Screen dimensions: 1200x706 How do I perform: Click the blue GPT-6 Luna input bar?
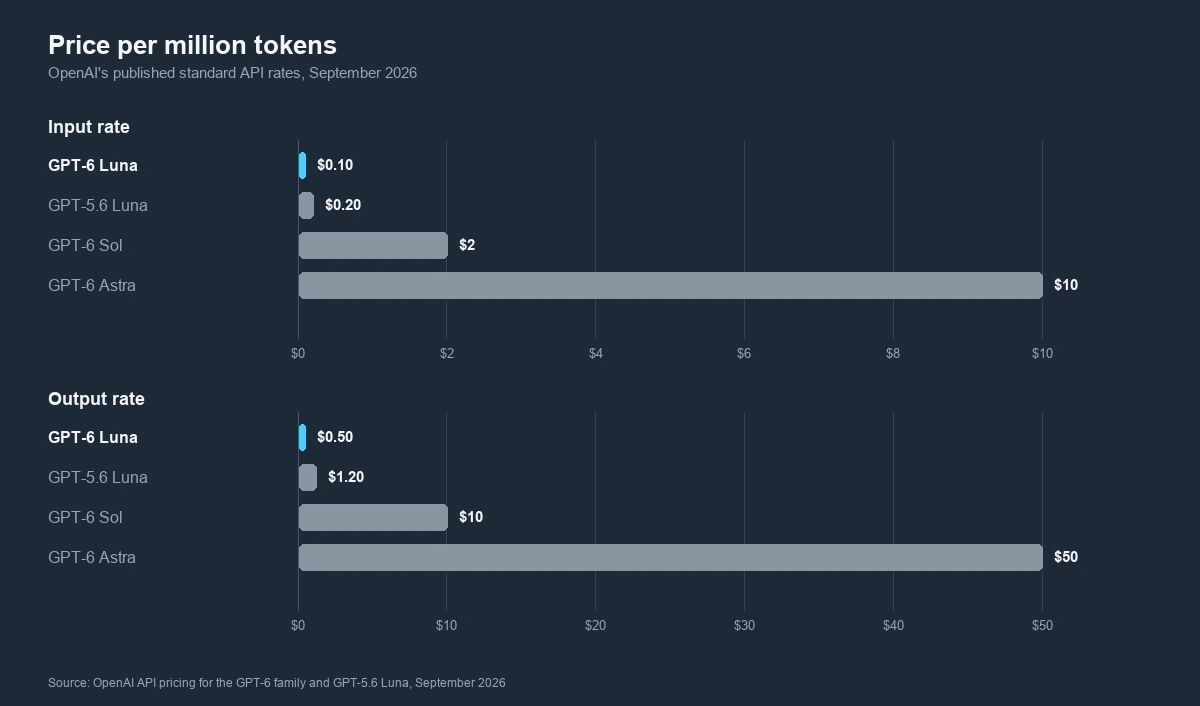click(302, 165)
